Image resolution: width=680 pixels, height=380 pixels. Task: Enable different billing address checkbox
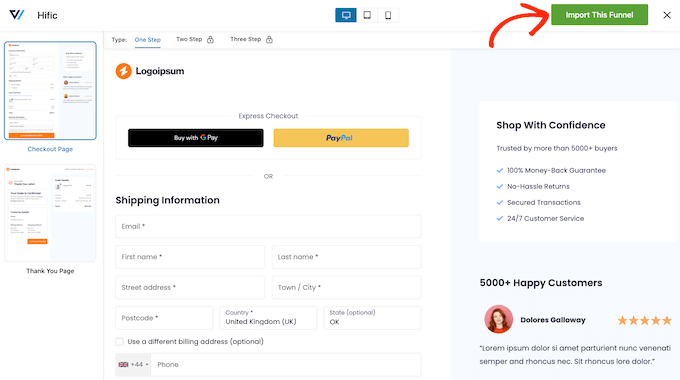pos(120,342)
